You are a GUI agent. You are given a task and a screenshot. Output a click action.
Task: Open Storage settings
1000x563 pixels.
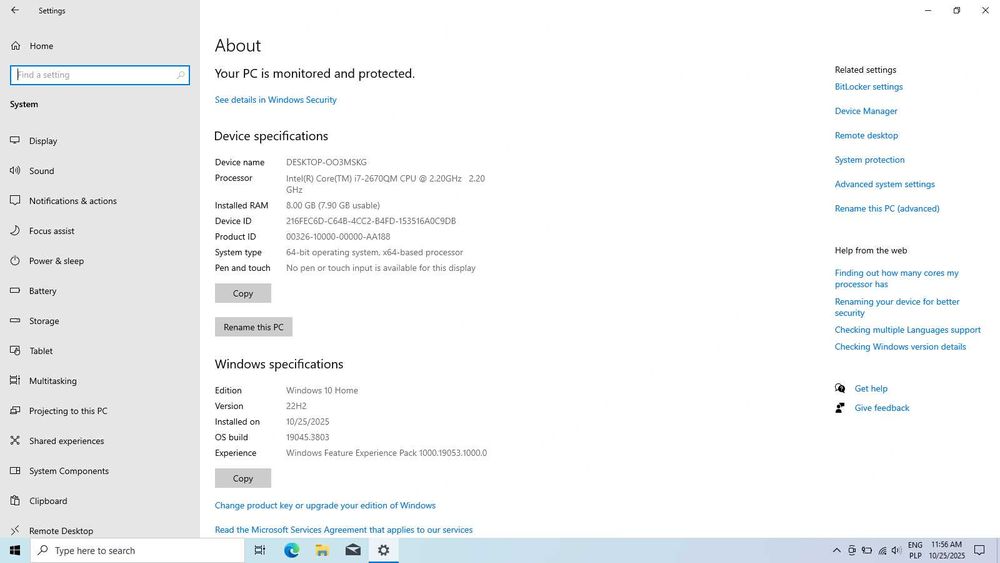tap(44, 321)
